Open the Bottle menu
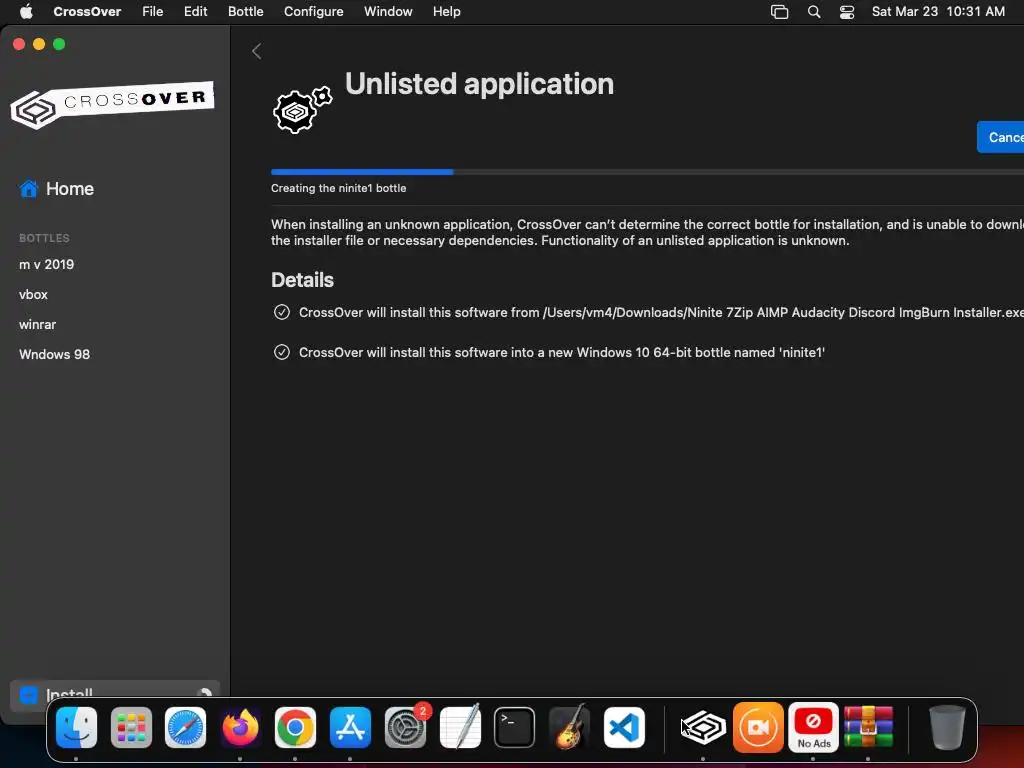The height and width of the screenshot is (768, 1024). pos(246,12)
